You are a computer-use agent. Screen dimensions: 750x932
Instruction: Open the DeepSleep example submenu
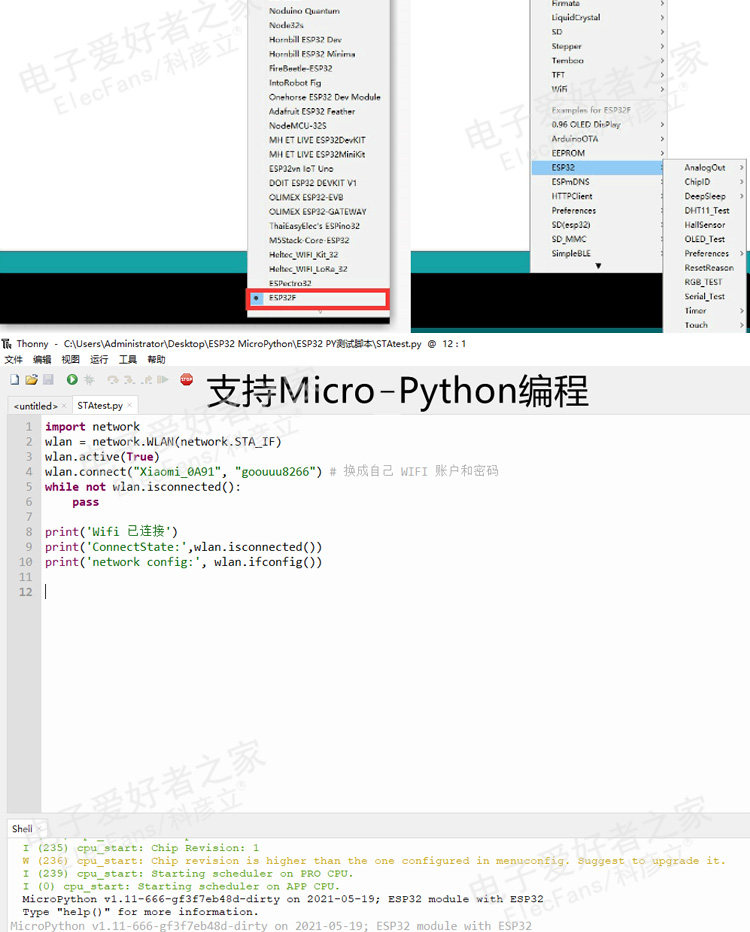pyautogui.click(x=705, y=196)
